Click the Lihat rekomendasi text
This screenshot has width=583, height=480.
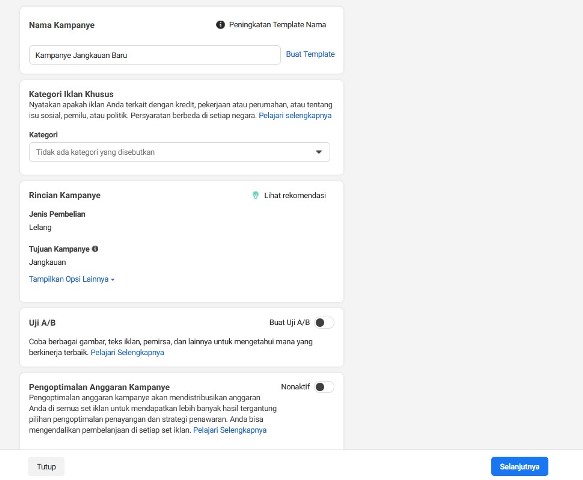pos(295,195)
